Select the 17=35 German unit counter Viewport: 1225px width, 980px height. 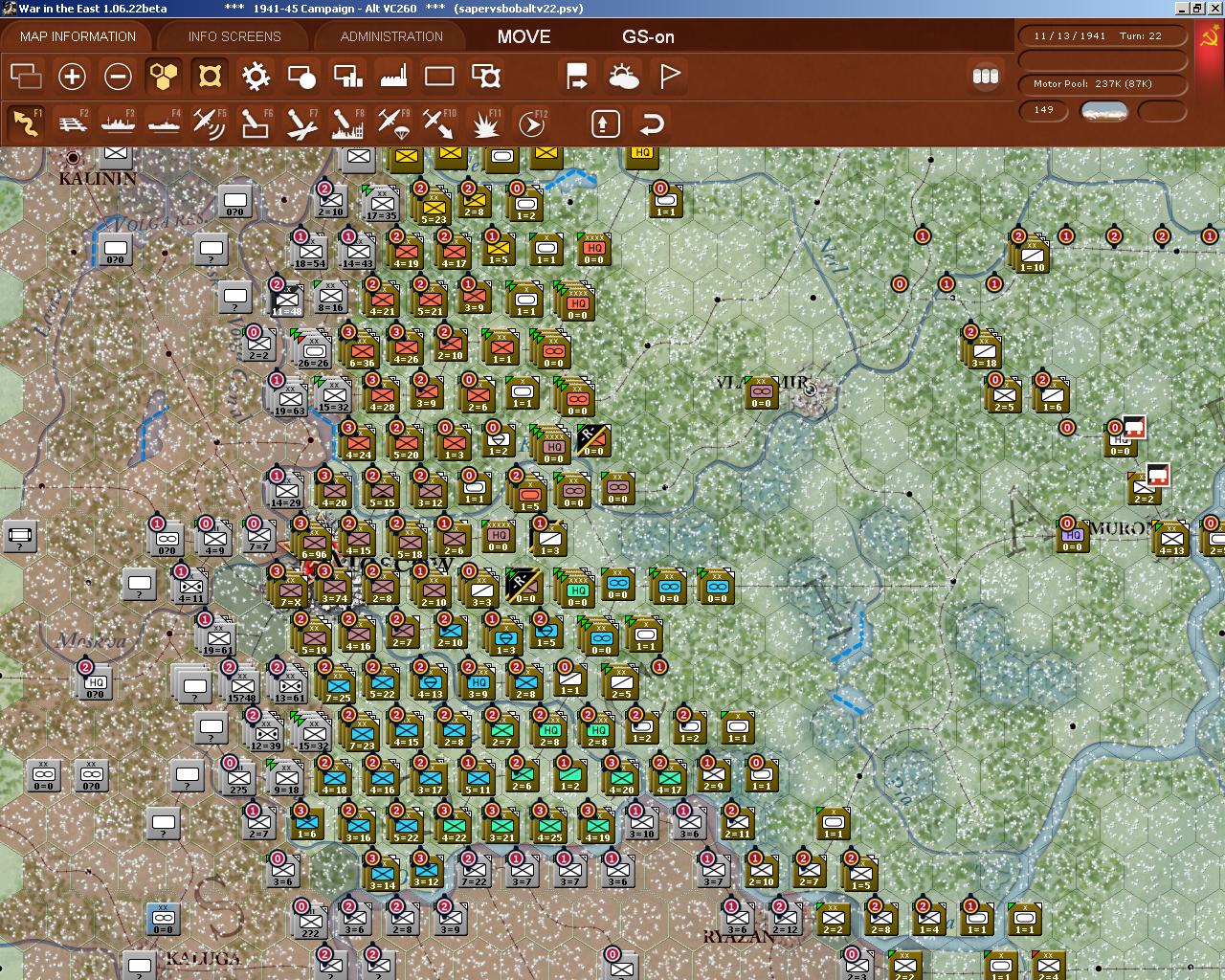click(382, 205)
